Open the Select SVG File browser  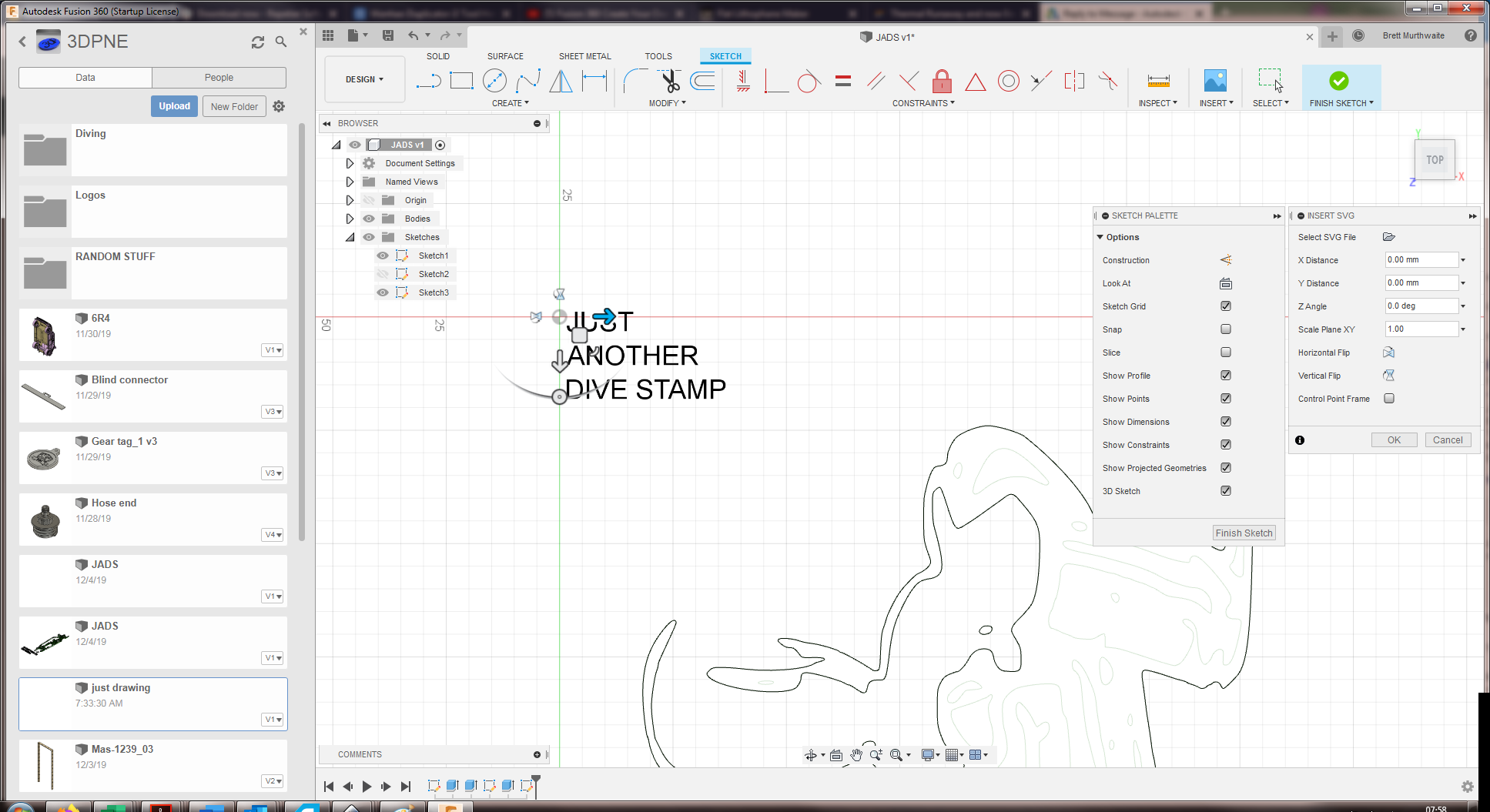[x=1389, y=237]
